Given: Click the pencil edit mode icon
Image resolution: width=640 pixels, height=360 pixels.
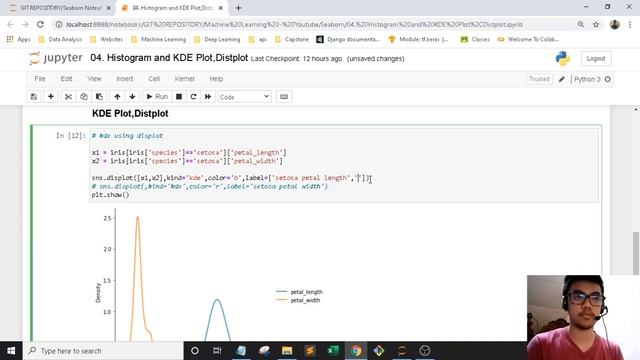Looking at the screenshot, I should coord(562,79).
